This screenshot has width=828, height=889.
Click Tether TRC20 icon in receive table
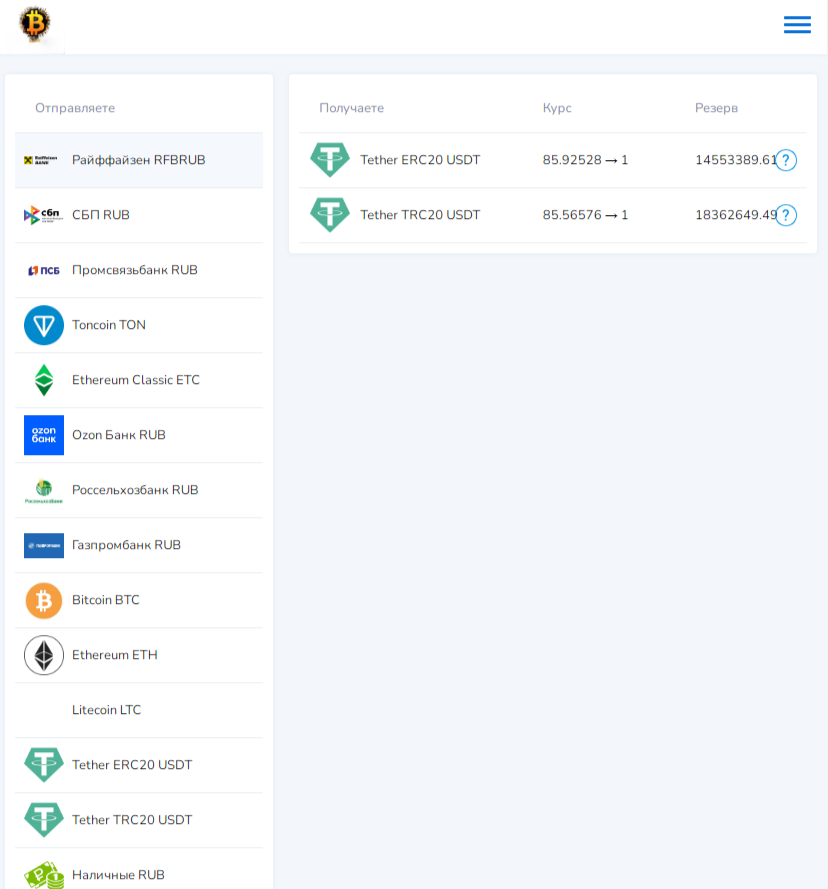click(329, 215)
